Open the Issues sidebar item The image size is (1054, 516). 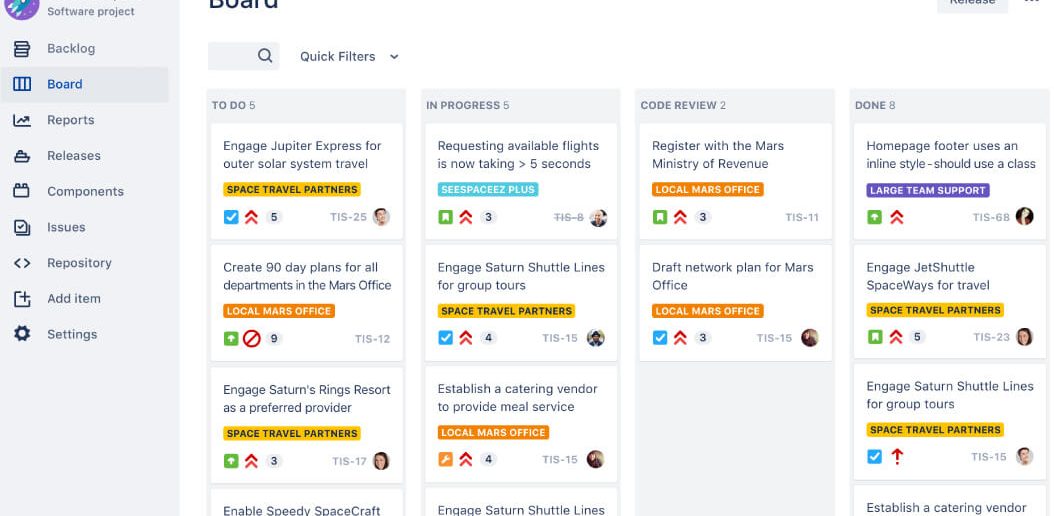[x=66, y=227]
